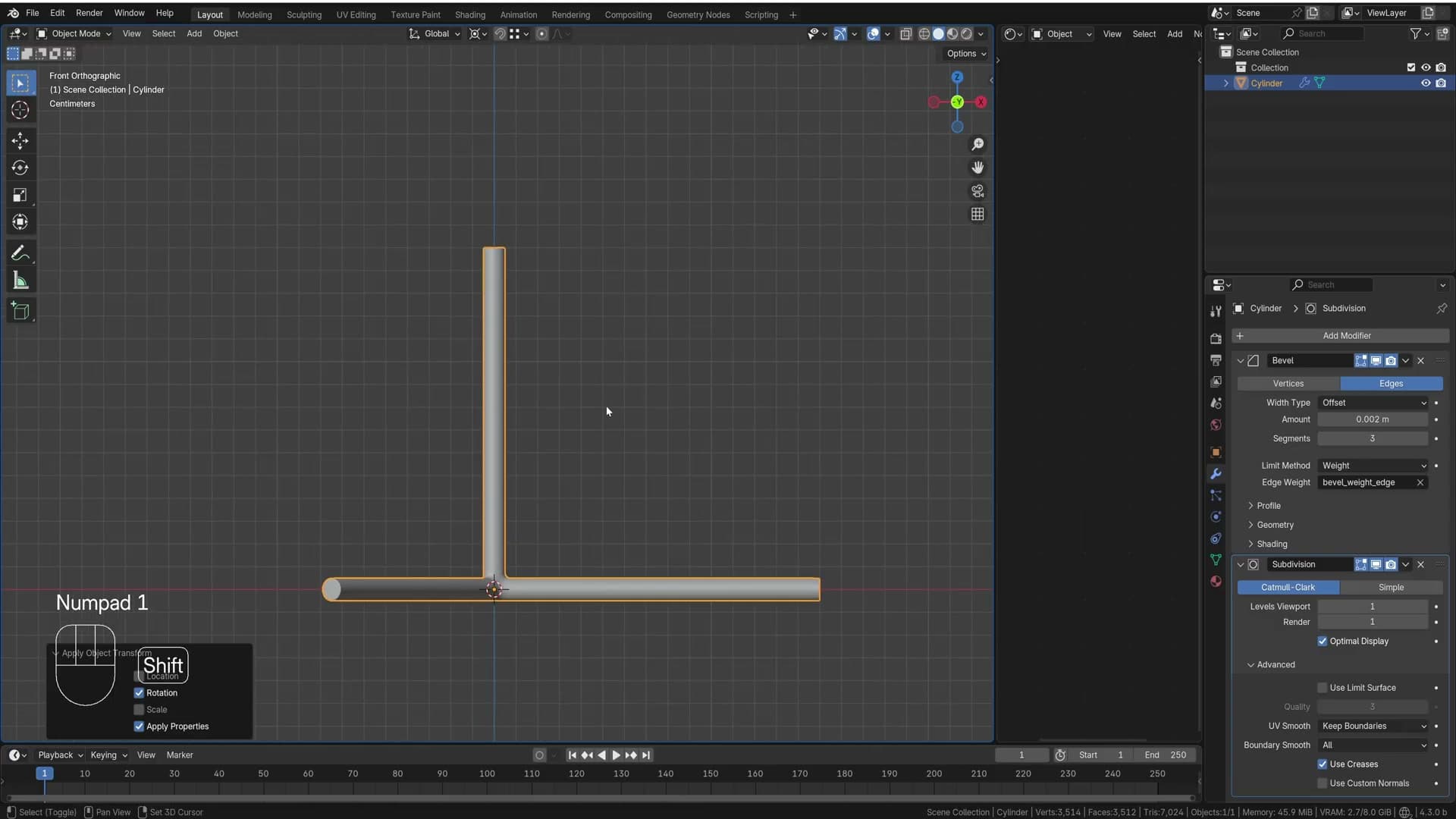The width and height of the screenshot is (1456, 819).
Task: Open the Render properties tab icon
Action: 1216,338
